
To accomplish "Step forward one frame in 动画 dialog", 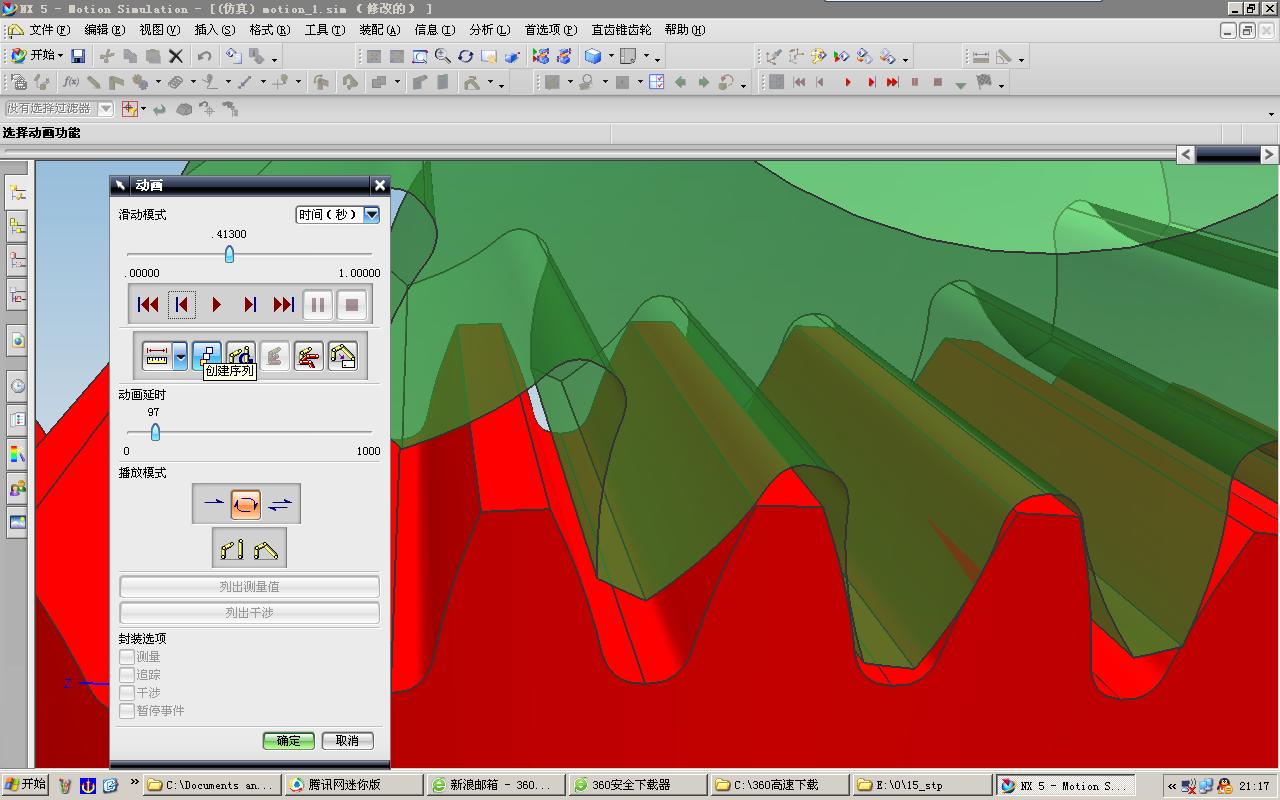I will (x=250, y=305).
